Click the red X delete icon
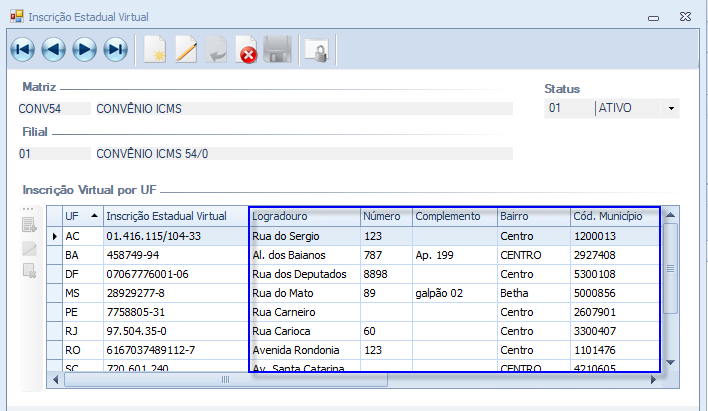Screen dimensions: 708x411 pyautogui.click(x=247, y=50)
